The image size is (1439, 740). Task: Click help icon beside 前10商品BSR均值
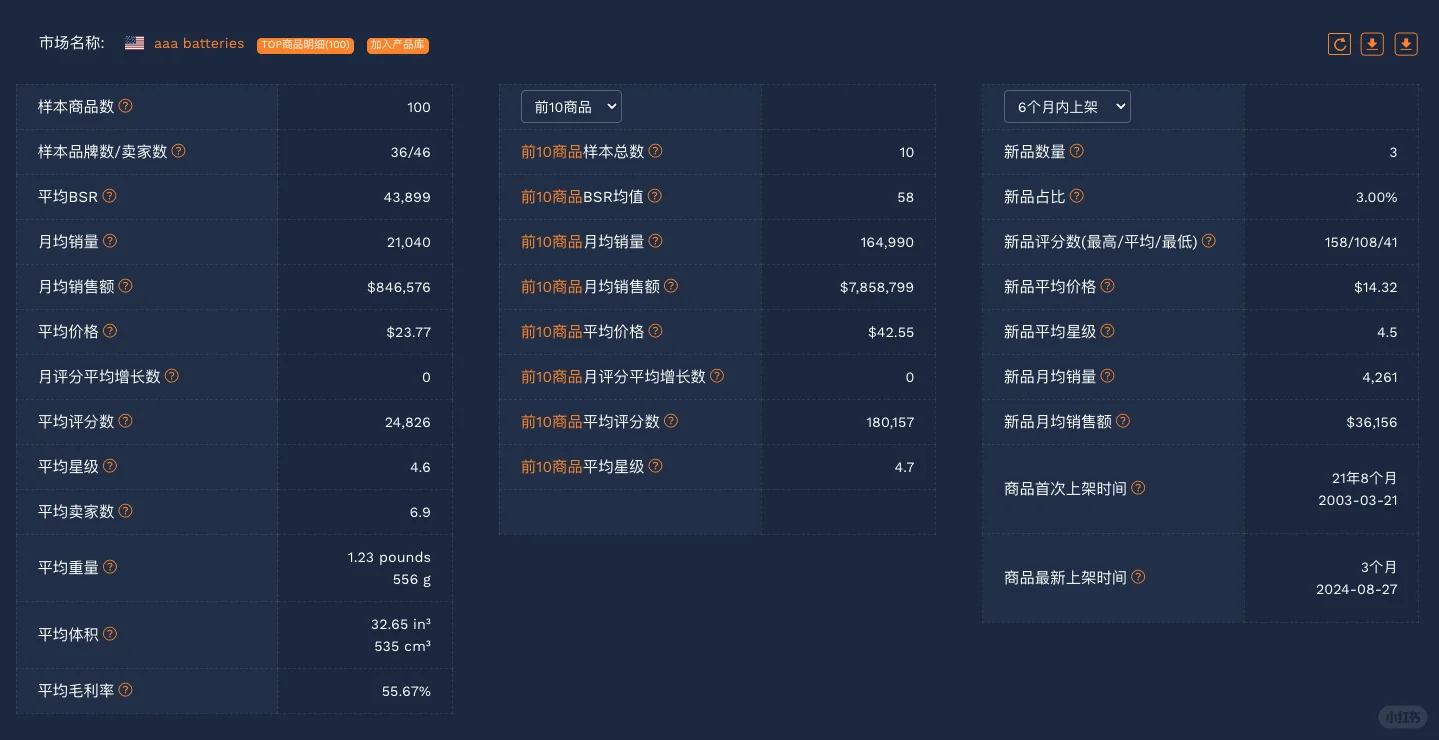655,196
